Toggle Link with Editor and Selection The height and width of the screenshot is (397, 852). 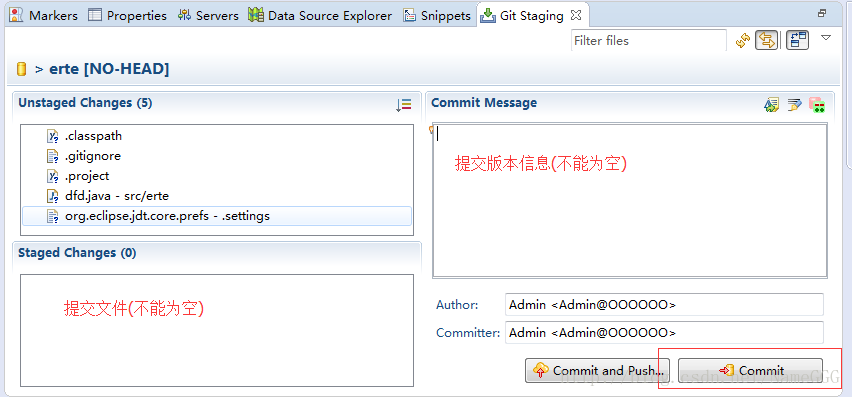[767, 41]
